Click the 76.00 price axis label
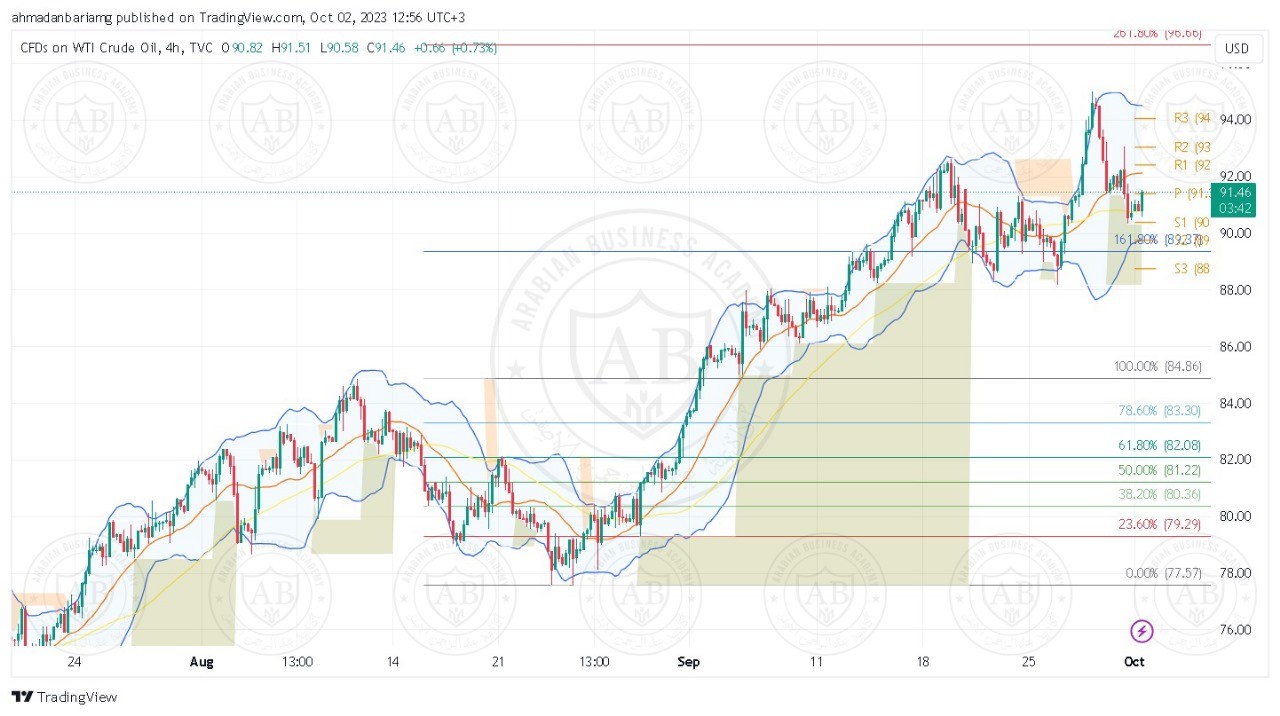The image size is (1280, 716). click(1235, 630)
